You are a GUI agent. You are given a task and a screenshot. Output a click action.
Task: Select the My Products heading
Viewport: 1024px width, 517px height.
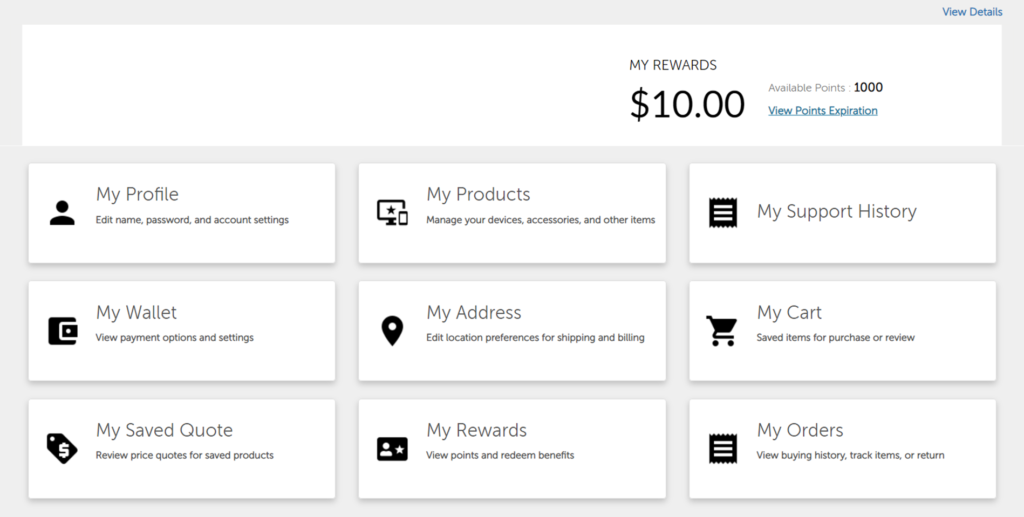pos(478,195)
